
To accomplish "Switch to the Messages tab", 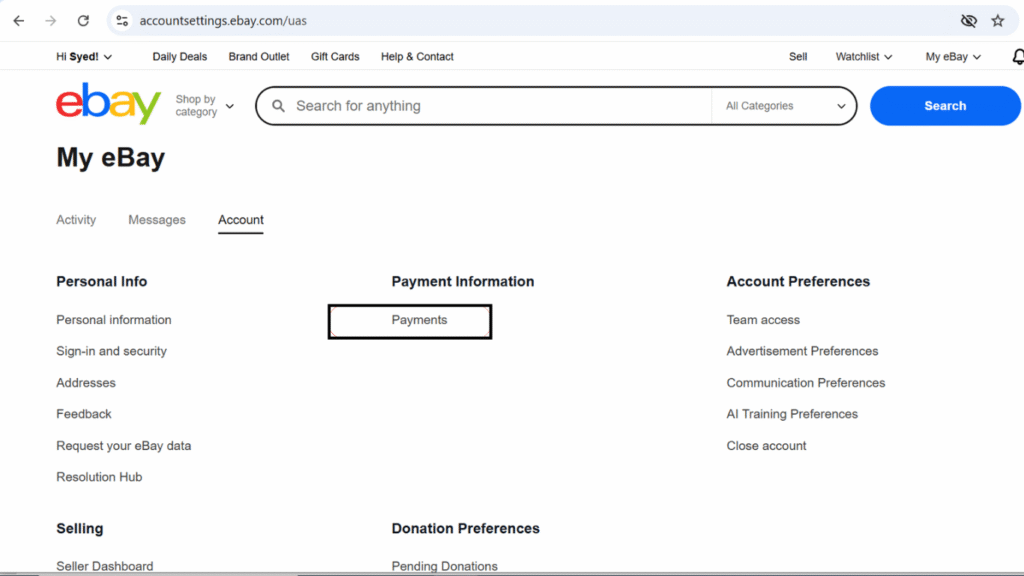I will (157, 220).
